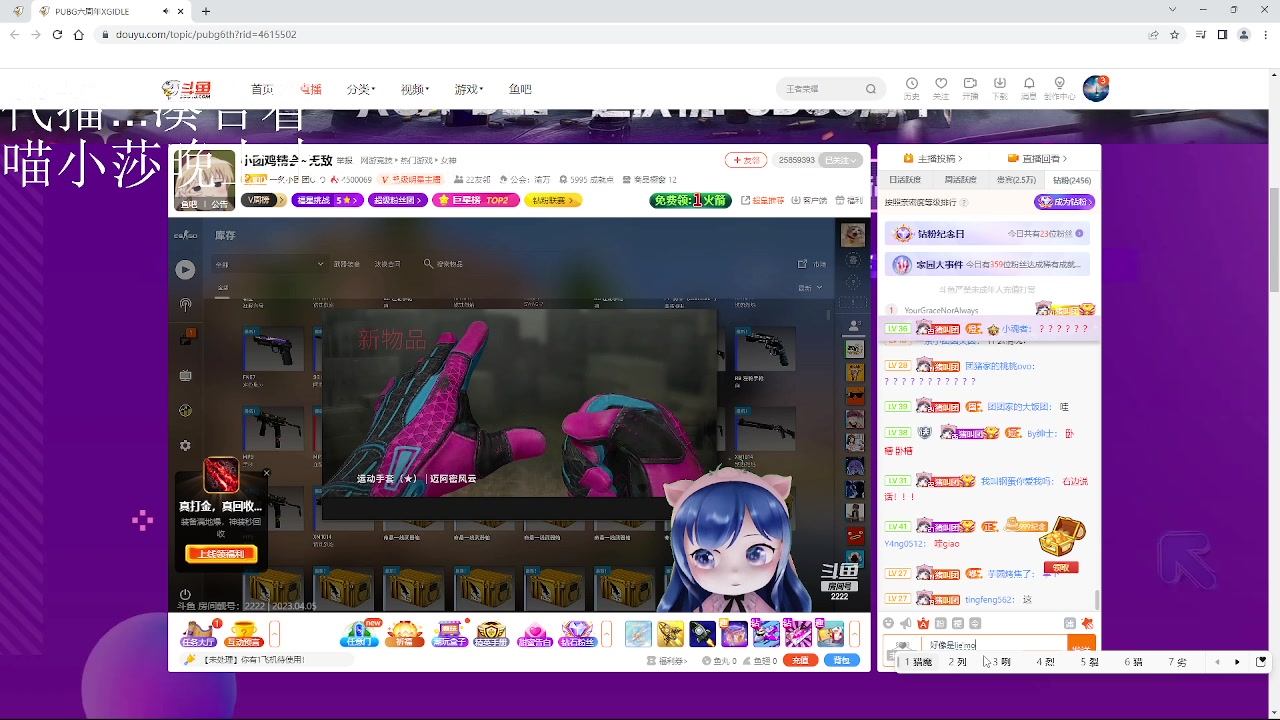Image resolution: width=1280 pixels, height=720 pixels.
Task: Switch to the 周活跃度 tab
Action: point(961,180)
